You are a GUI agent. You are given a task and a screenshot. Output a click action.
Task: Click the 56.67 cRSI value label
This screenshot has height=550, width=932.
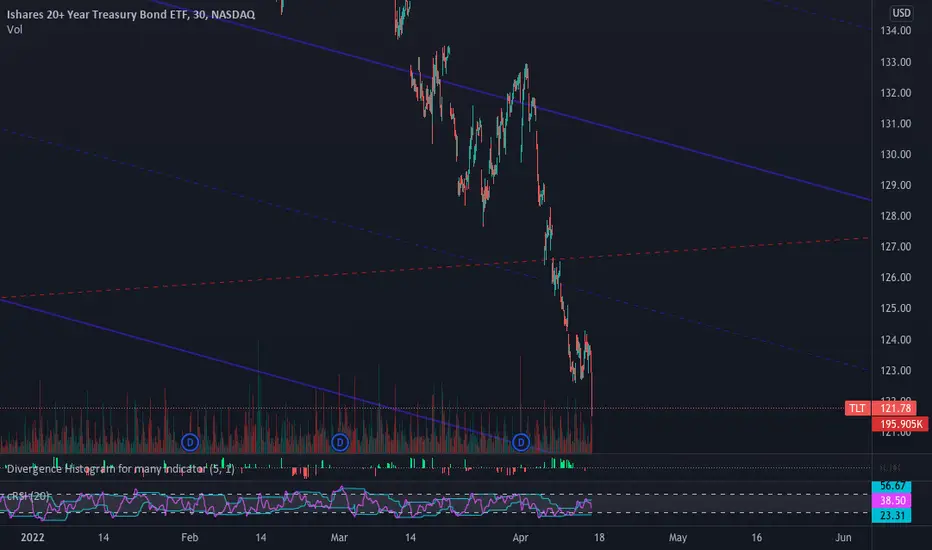pyautogui.click(x=892, y=486)
